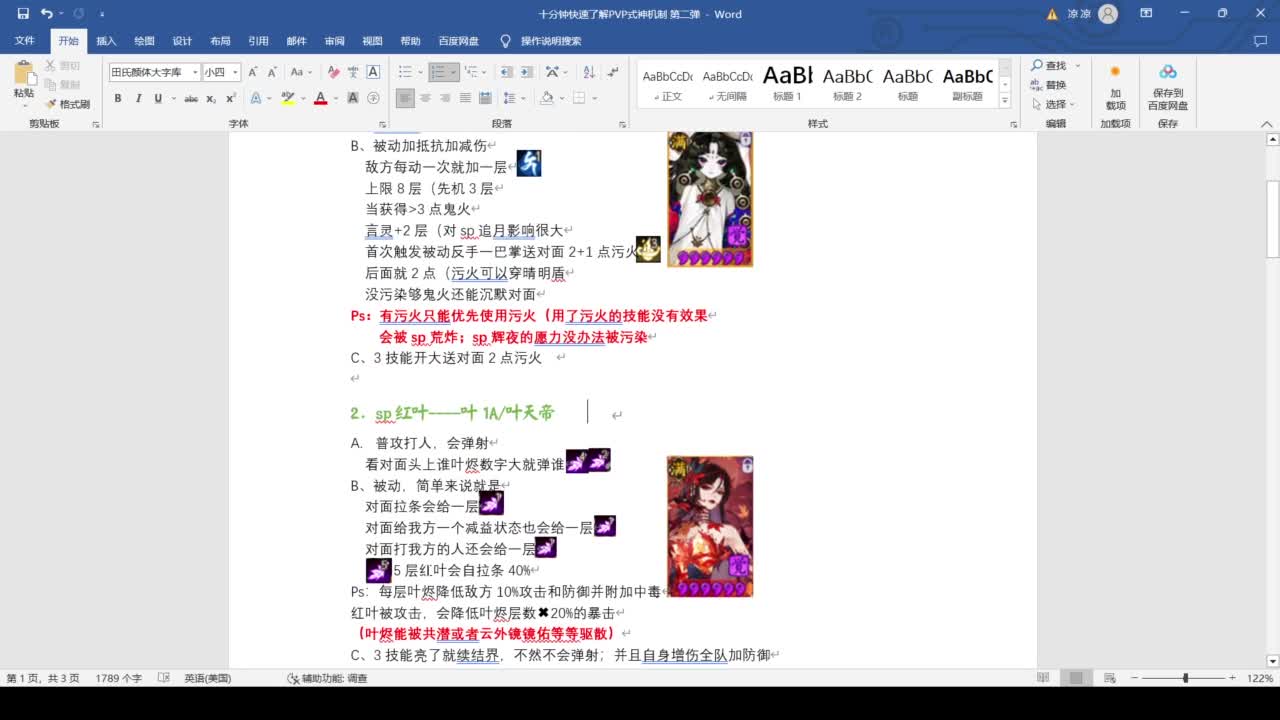Undo the last action
Image resolution: width=1280 pixels, height=720 pixels.
click(46, 14)
